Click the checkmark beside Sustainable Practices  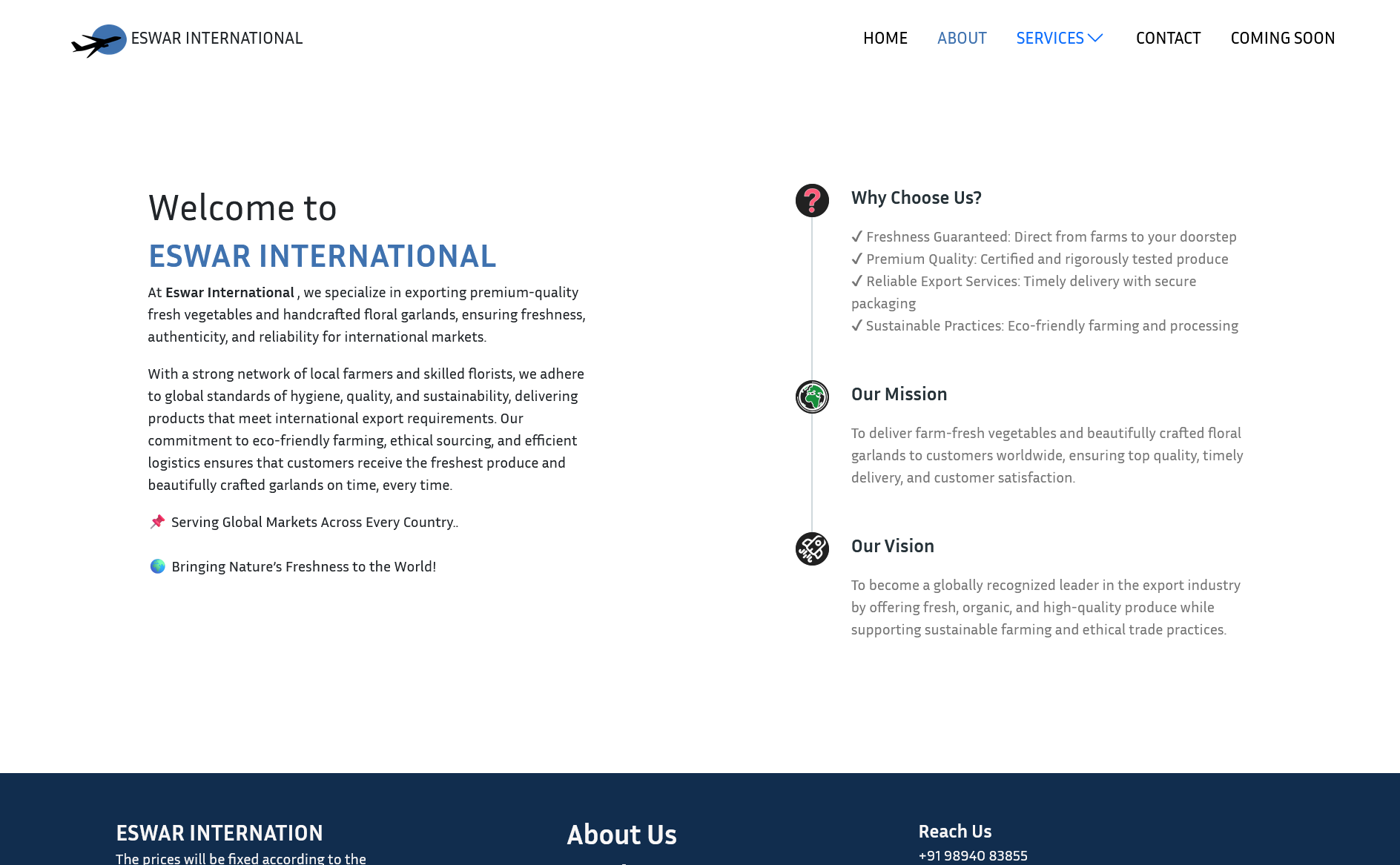(x=857, y=325)
